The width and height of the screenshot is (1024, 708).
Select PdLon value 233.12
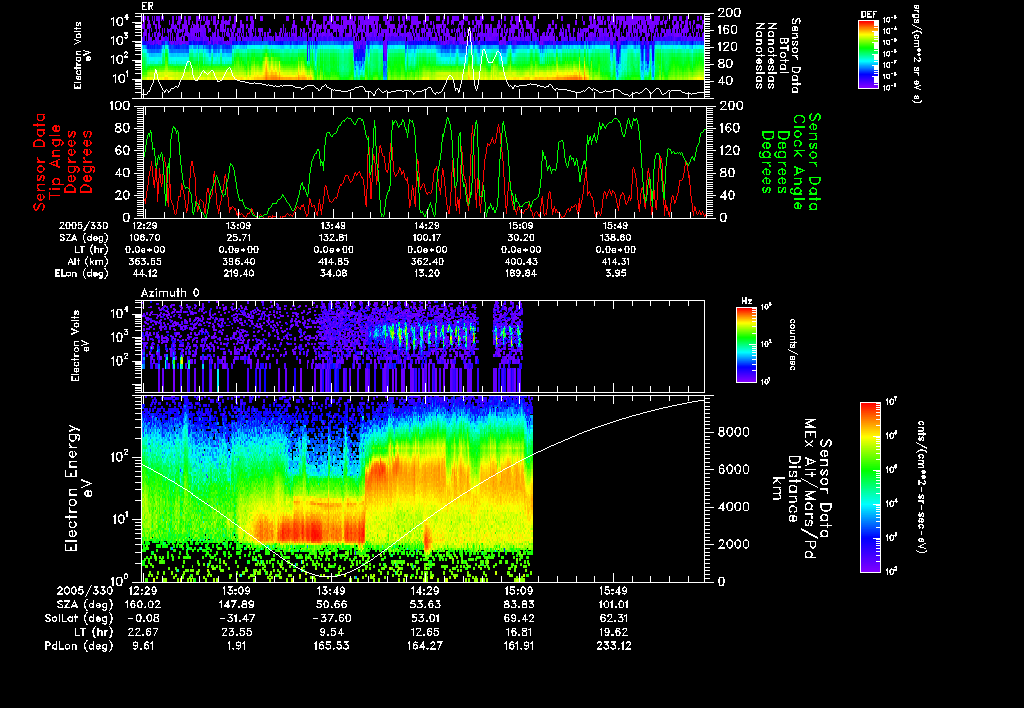[613, 645]
